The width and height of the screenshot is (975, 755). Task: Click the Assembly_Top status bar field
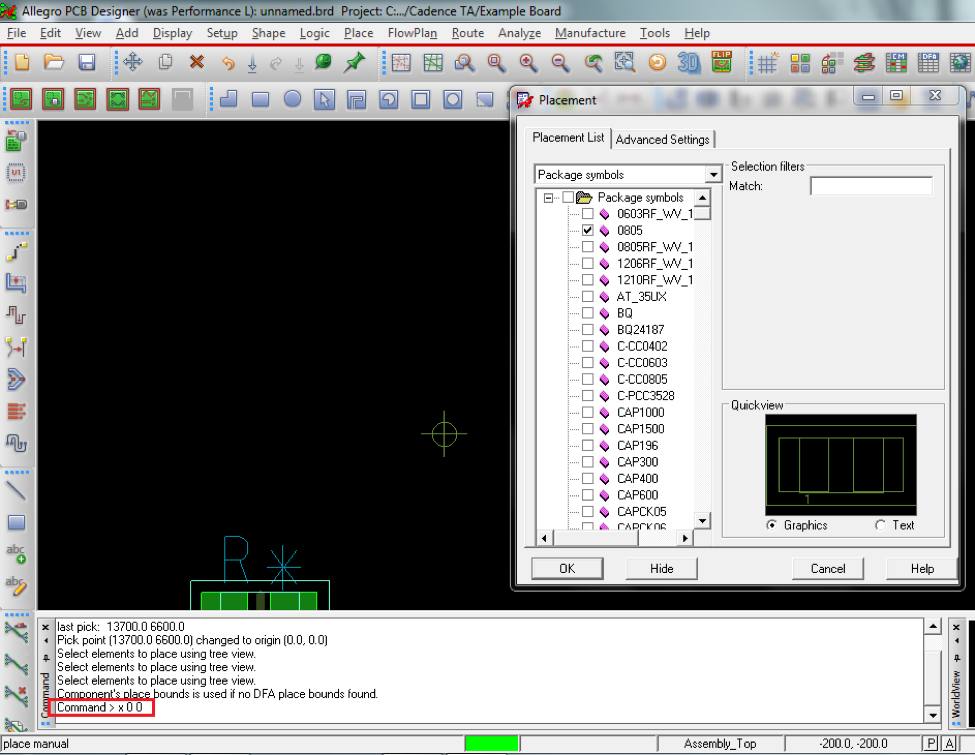[720, 743]
